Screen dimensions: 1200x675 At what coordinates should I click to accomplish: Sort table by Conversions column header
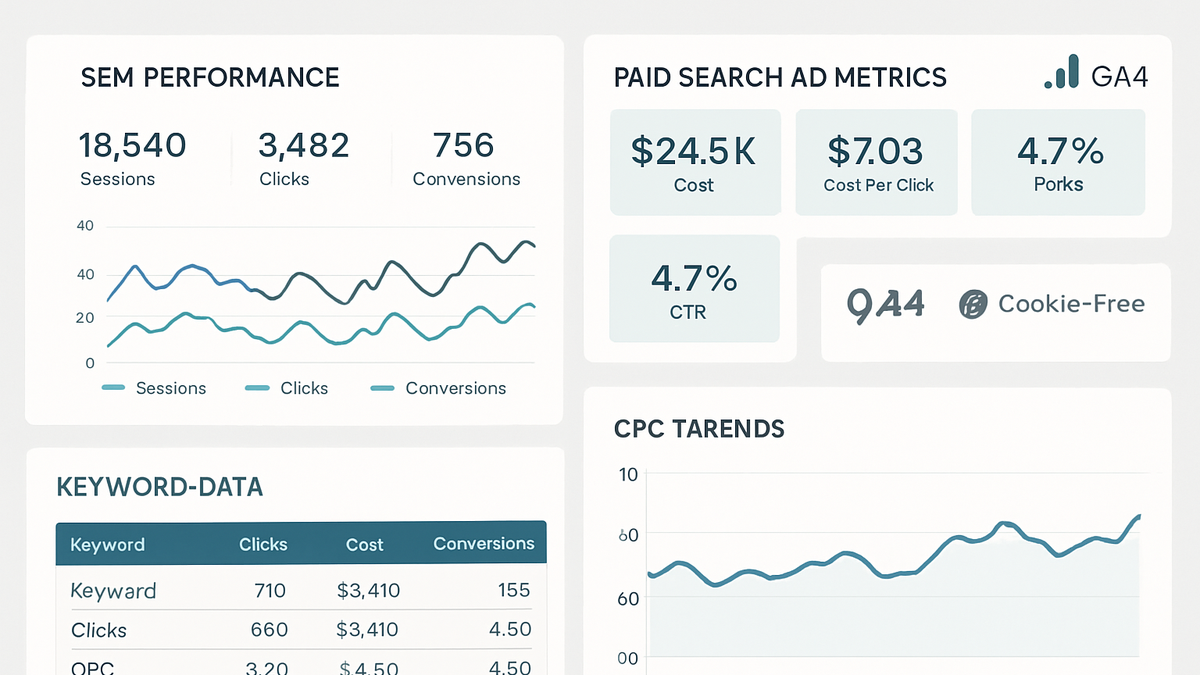point(484,544)
